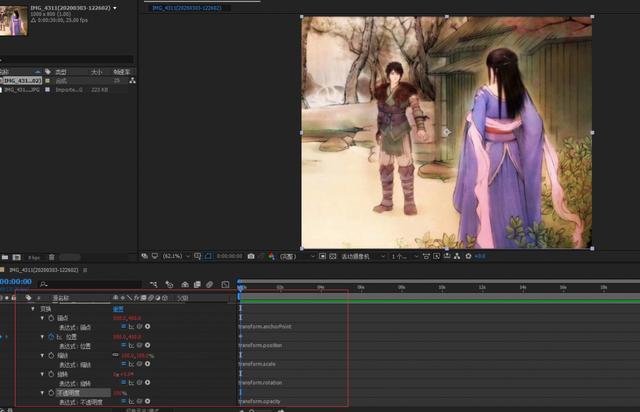This screenshot has height=412, width=640.
Task: Click the current time indicator in timeline
Action: 240,287
